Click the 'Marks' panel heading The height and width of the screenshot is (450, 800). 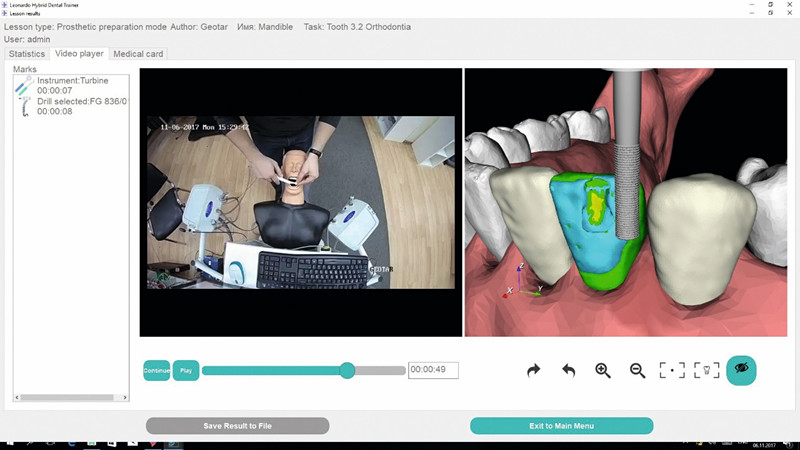click(24, 69)
